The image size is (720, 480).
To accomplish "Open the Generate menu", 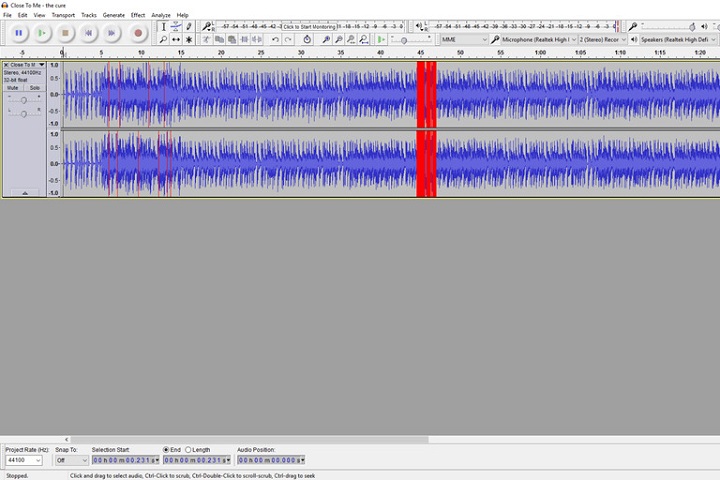I will point(114,15).
